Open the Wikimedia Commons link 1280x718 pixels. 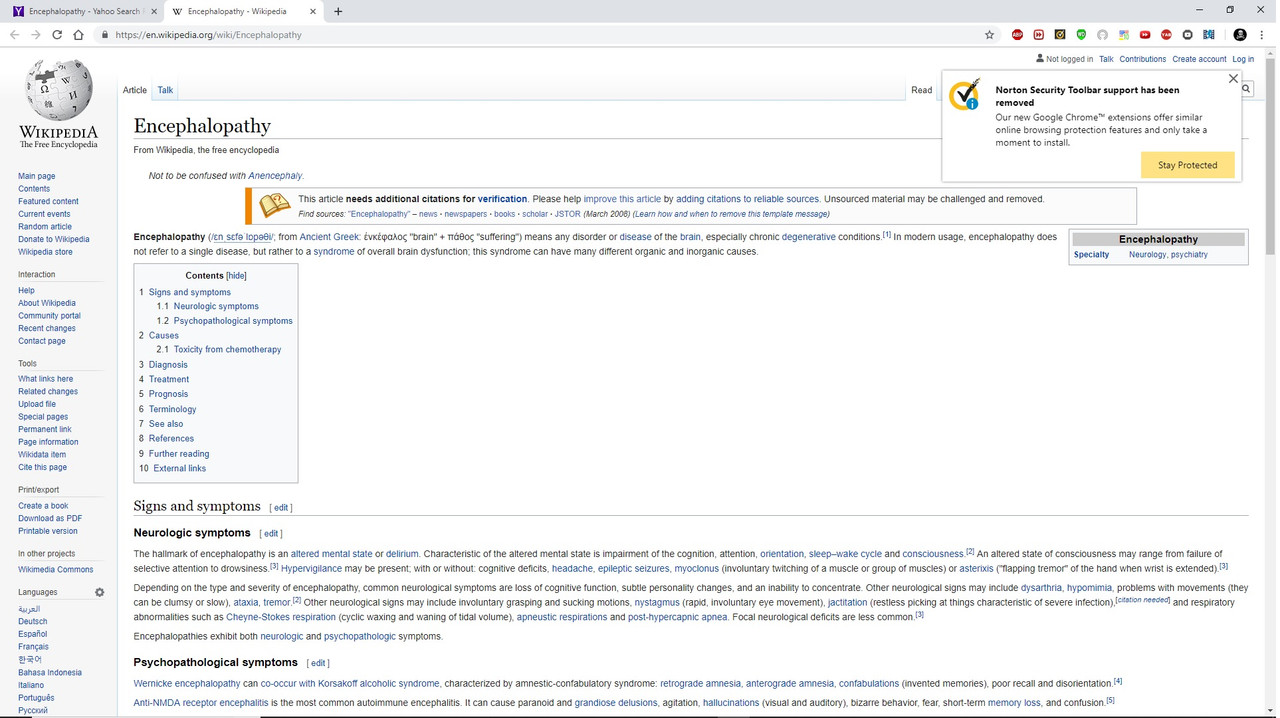click(x=56, y=570)
